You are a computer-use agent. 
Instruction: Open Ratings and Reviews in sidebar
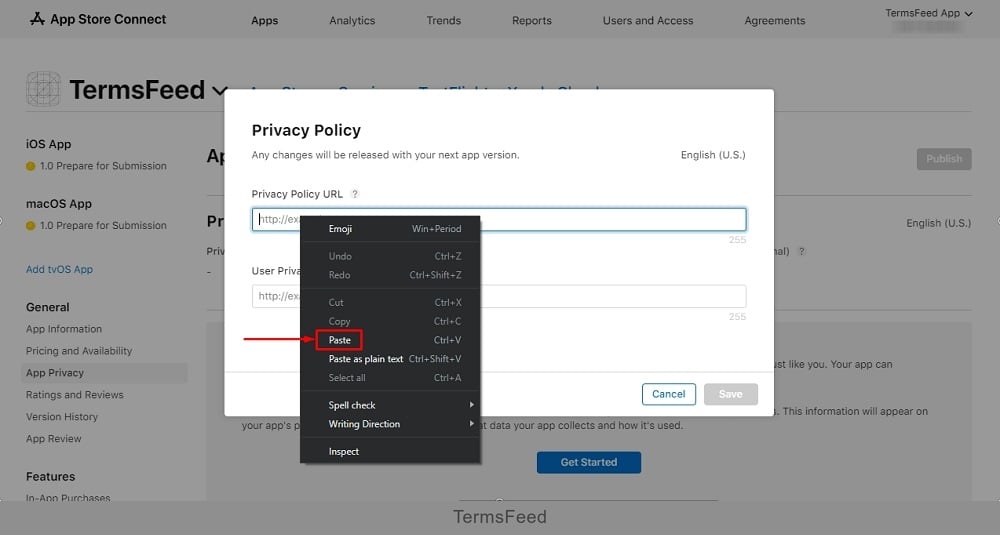pyautogui.click(x=75, y=395)
